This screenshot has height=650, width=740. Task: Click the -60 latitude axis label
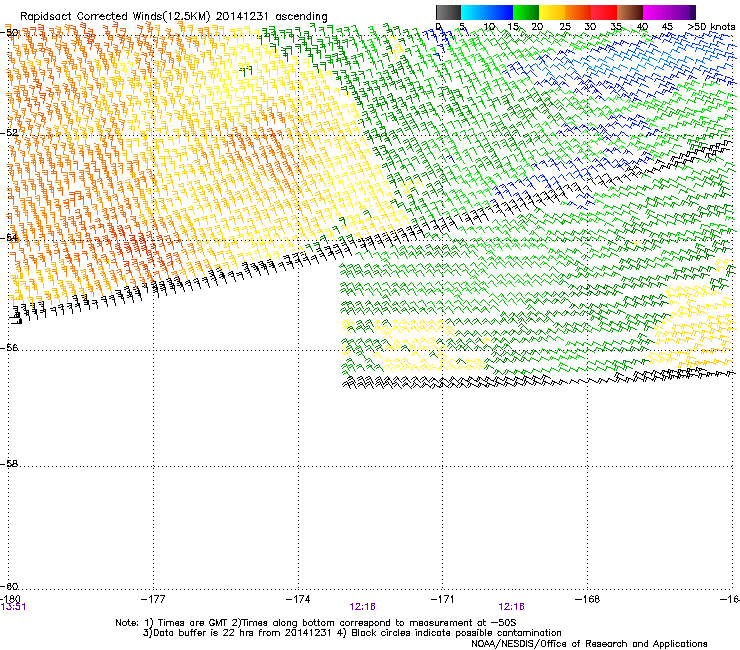(x=9, y=587)
